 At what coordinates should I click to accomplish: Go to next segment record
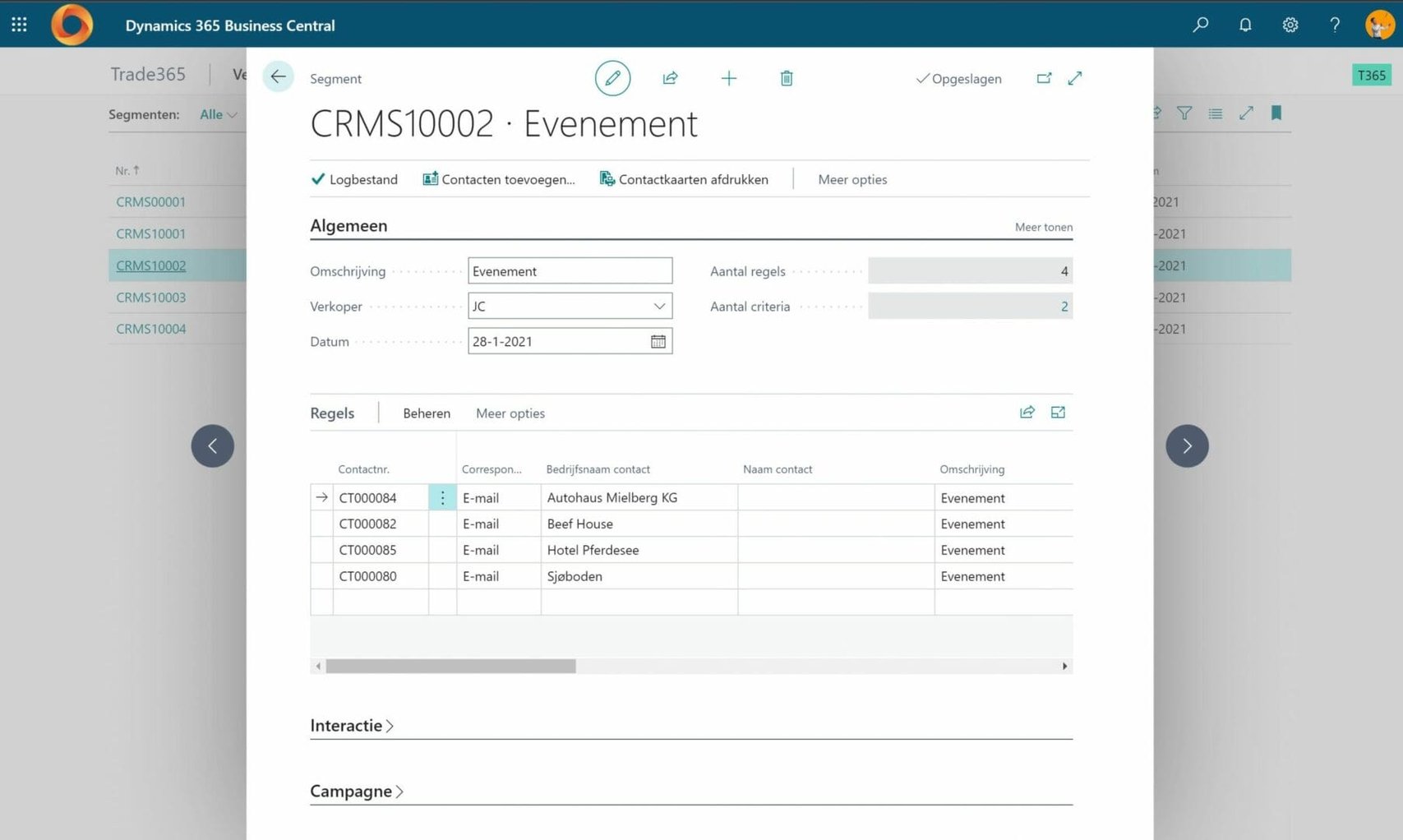point(1187,445)
